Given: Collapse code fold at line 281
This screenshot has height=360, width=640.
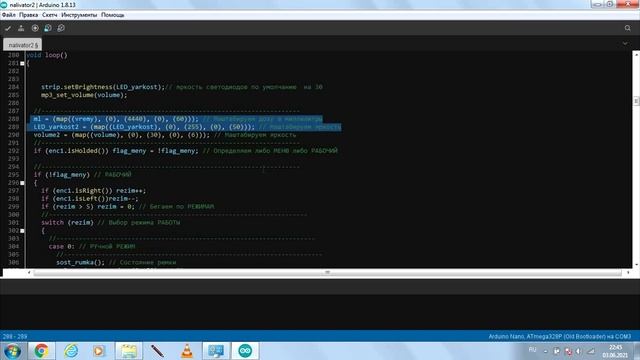Looking at the screenshot, I should [x=22, y=63].
